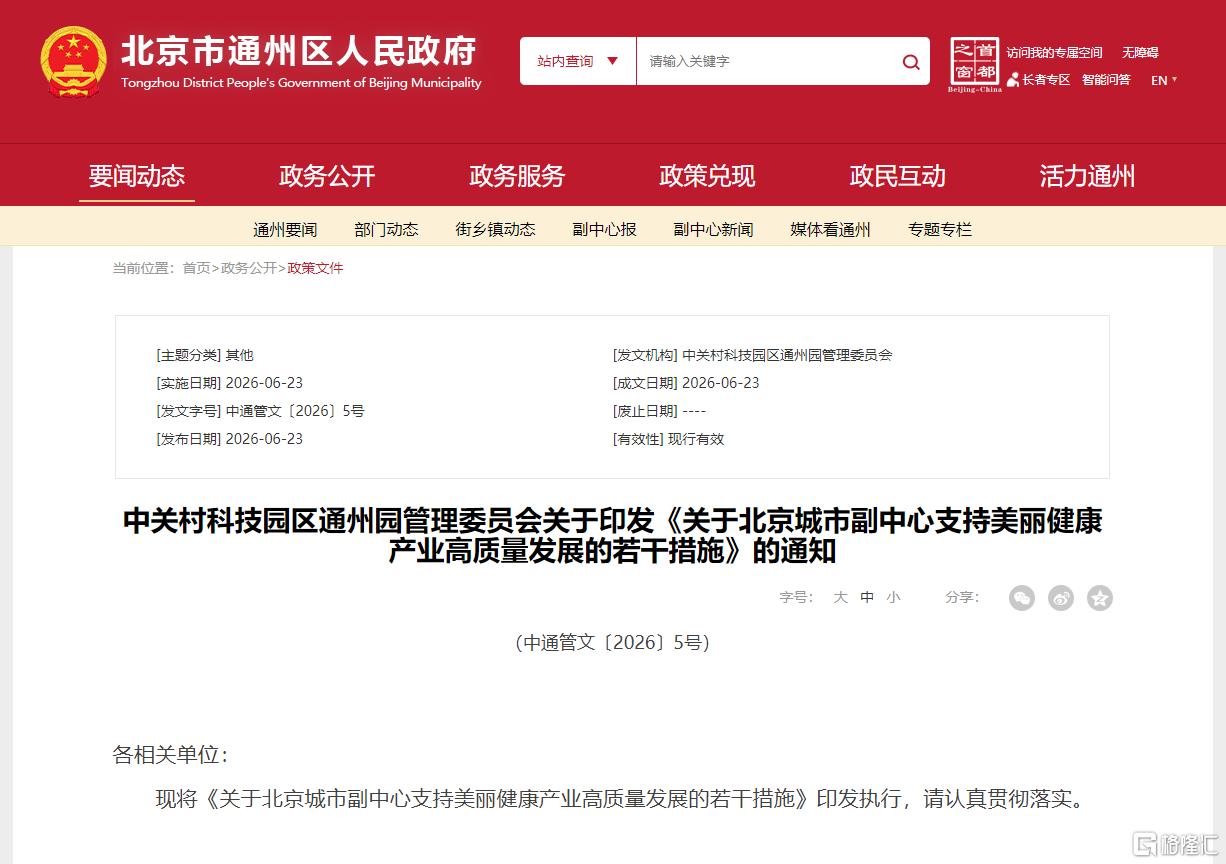This screenshot has height=864, width=1226.
Task: Click the 首页 breadcrumb link
Action: [x=196, y=268]
